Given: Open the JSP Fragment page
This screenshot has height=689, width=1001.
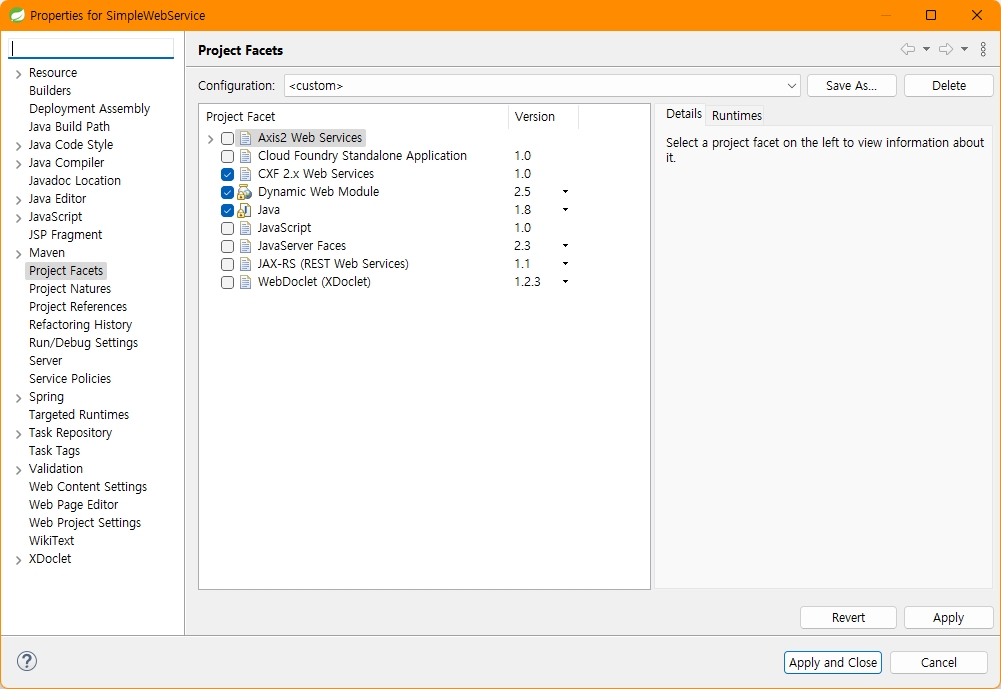Looking at the screenshot, I should (65, 234).
